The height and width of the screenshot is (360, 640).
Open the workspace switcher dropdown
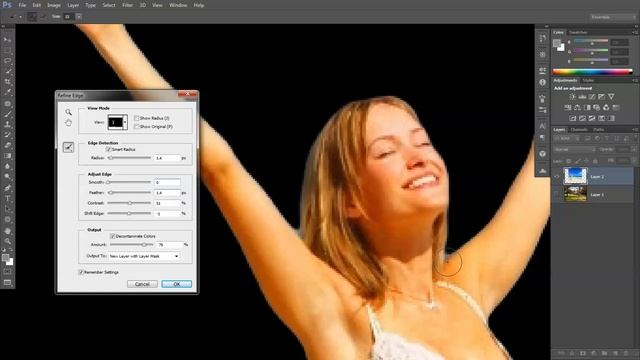click(x=613, y=17)
